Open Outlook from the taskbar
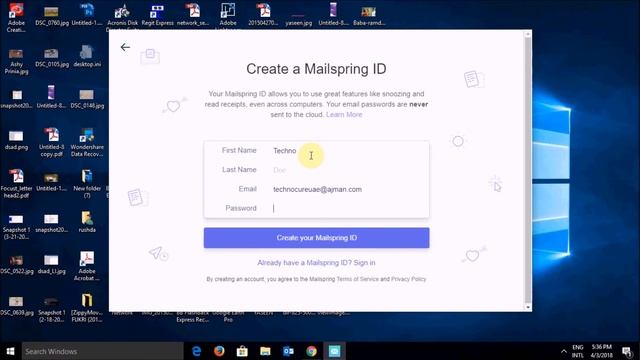The width and height of the screenshot is (640, 360). click(288, 351)
